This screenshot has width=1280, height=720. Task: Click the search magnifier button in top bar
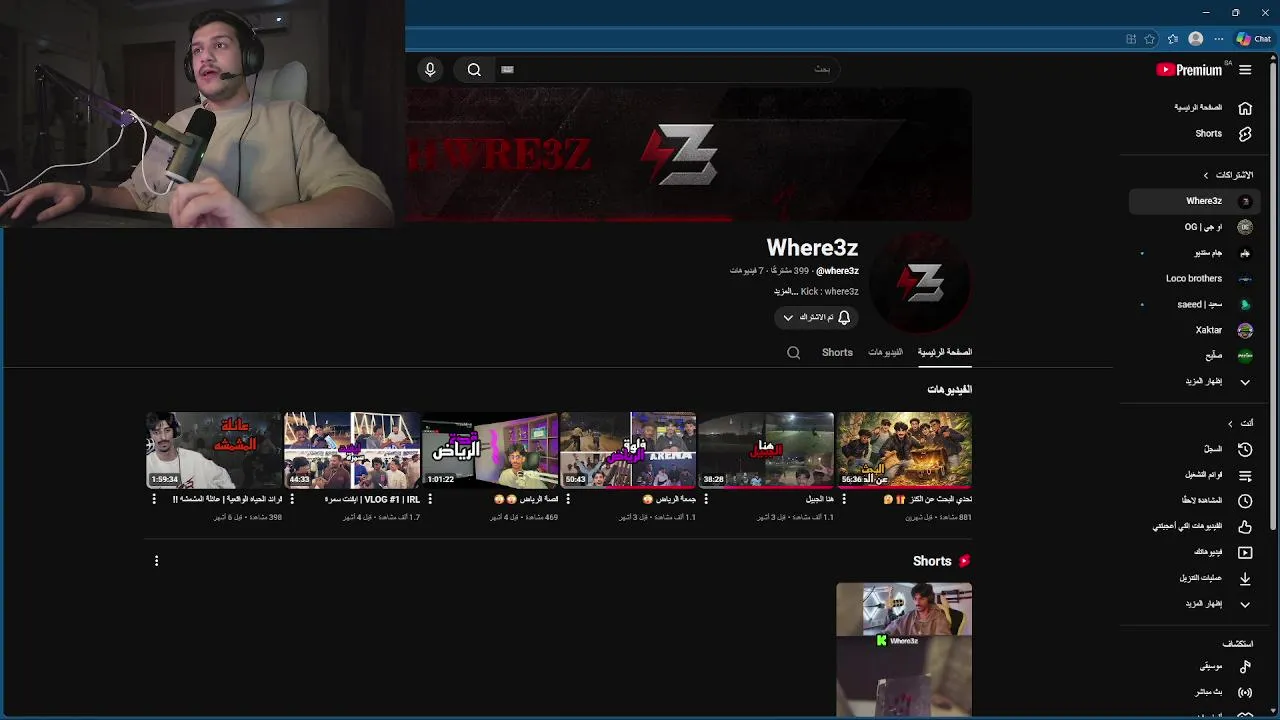click(474, 70)
